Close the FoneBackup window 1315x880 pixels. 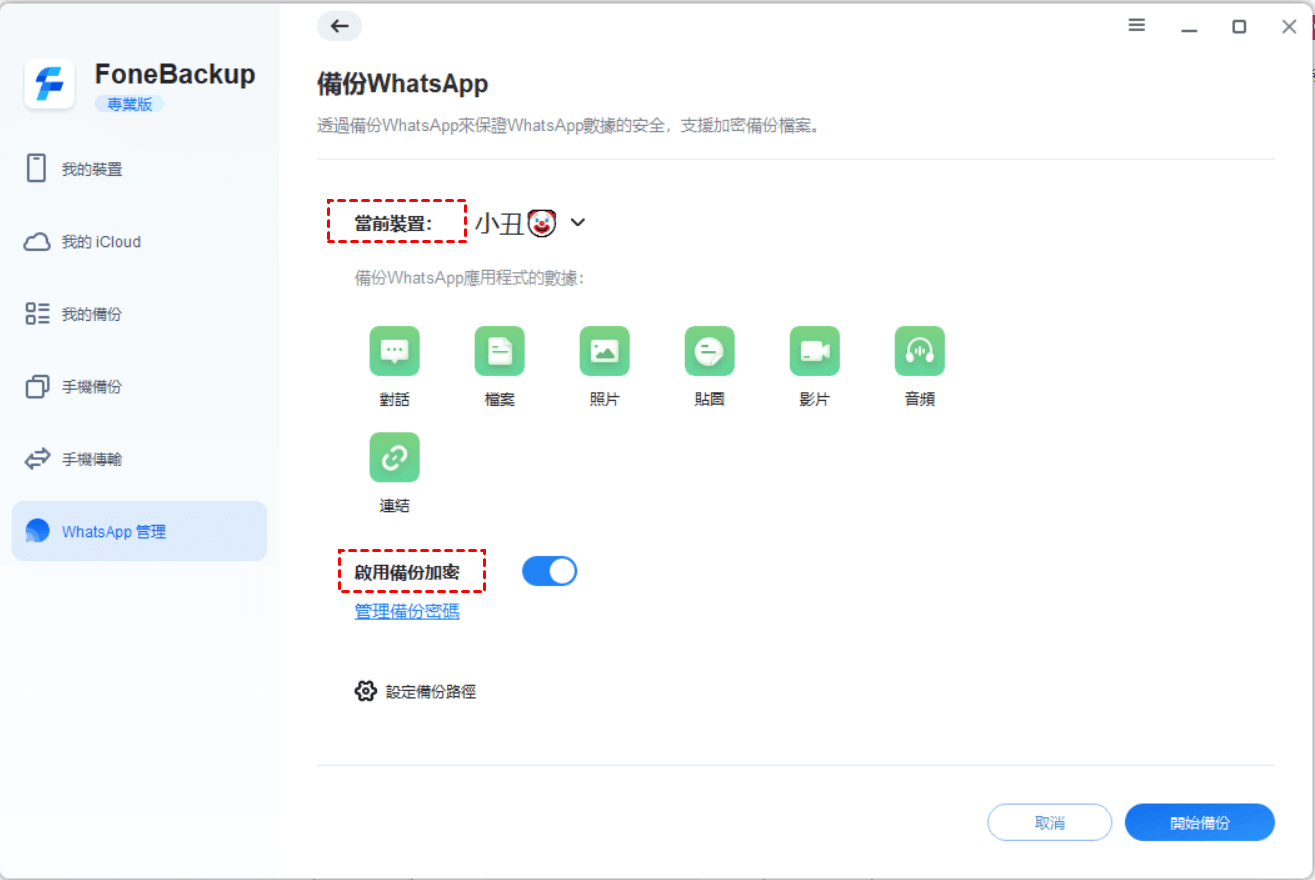point(1290,27)
